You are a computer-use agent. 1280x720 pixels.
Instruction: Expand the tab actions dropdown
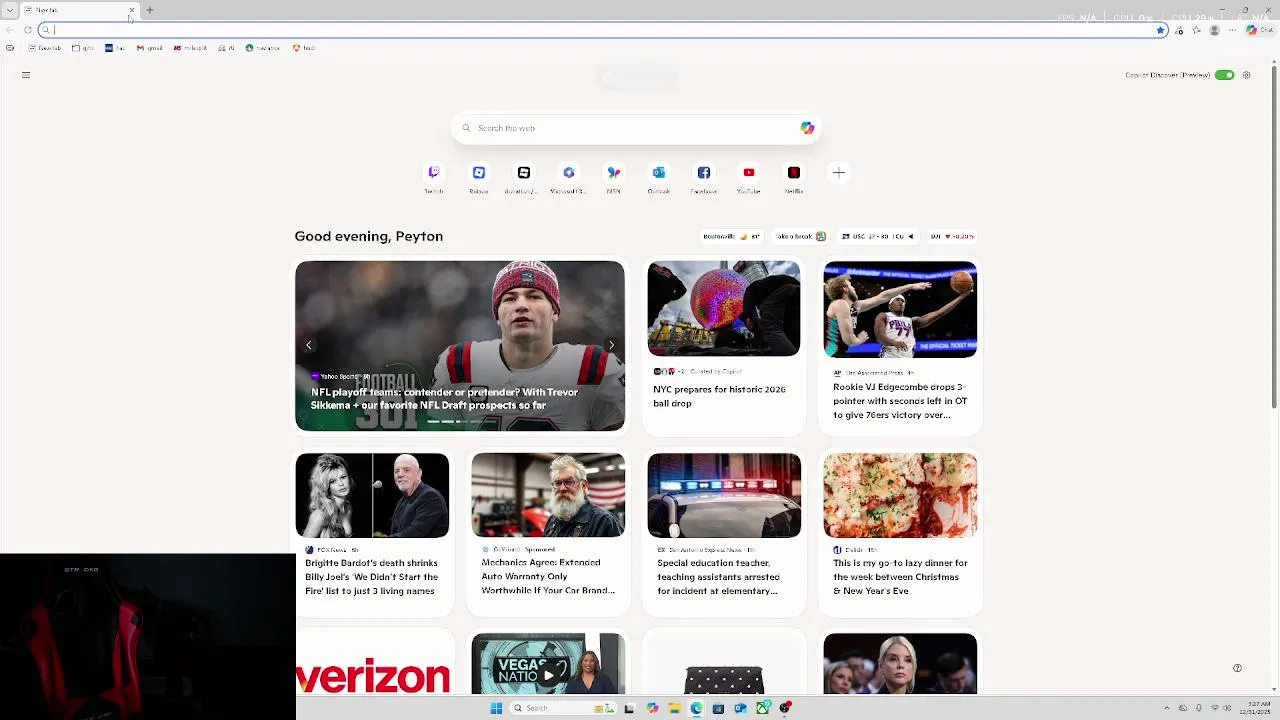point(10,10)
